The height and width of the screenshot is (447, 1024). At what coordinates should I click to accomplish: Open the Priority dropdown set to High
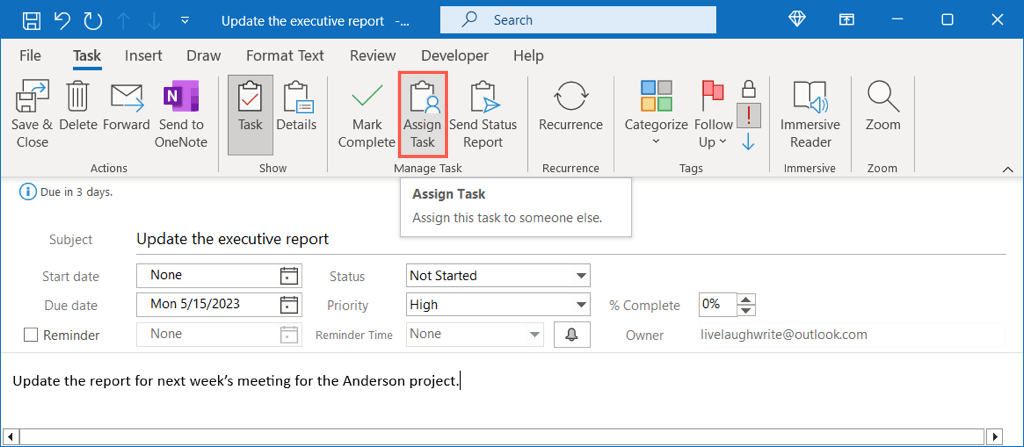point(581,305)
